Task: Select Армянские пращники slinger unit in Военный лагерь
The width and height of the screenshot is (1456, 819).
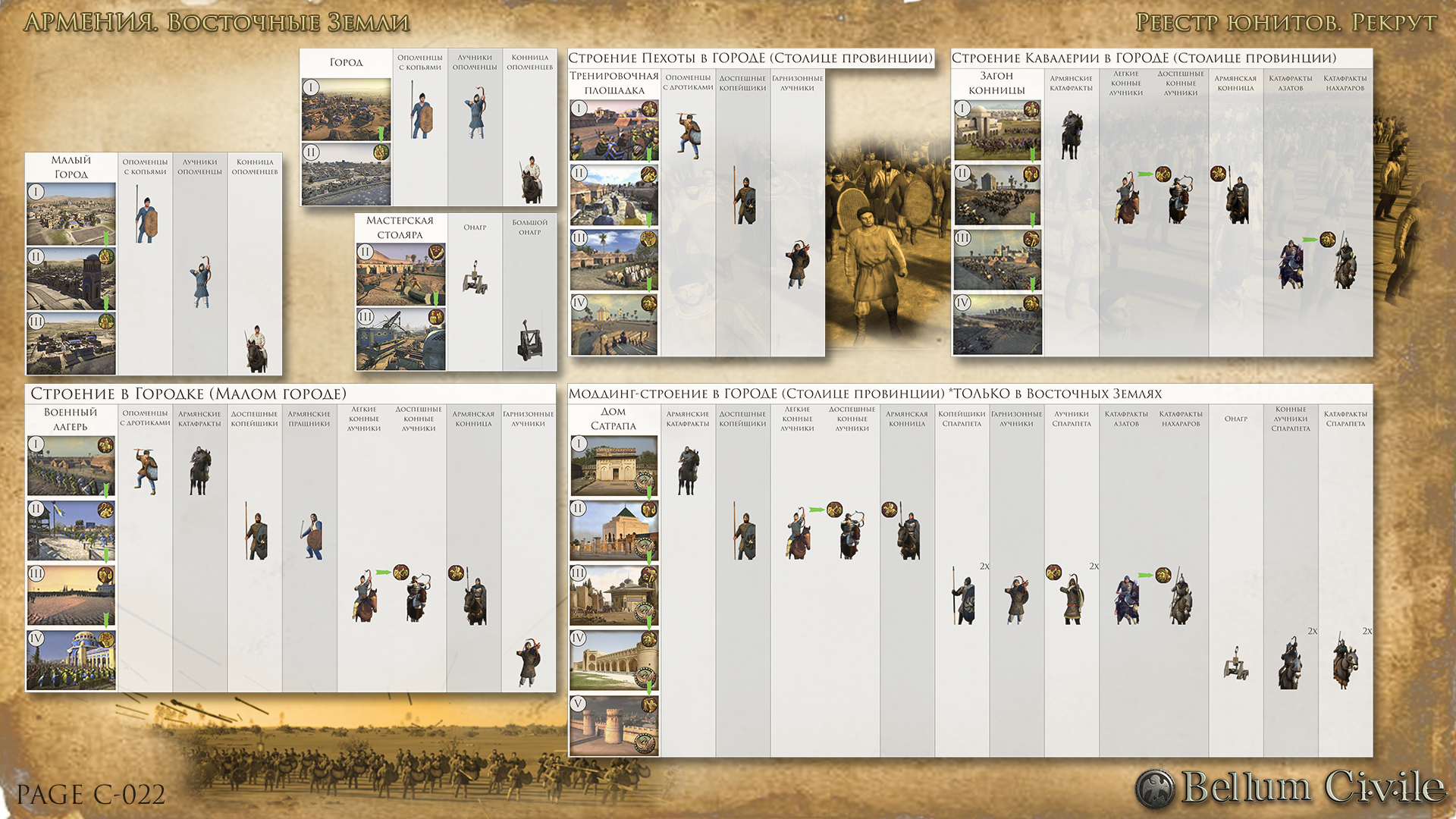Action: (x=311, y=536)
